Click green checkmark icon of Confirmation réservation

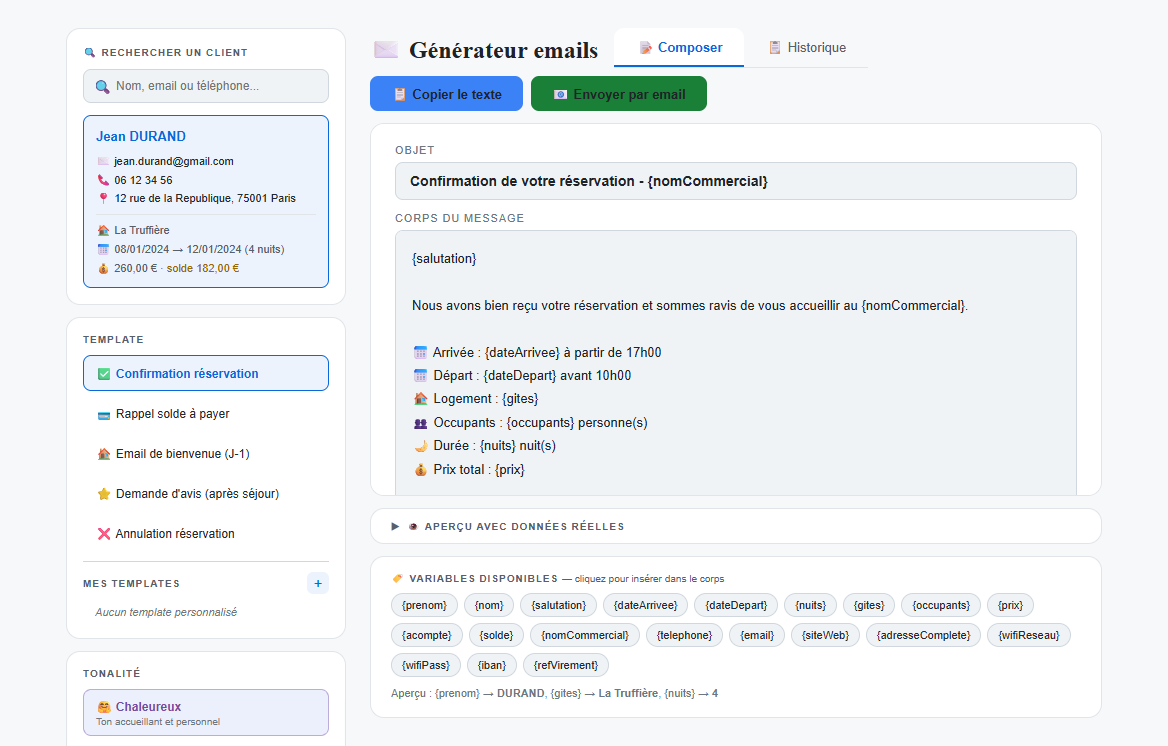(104, 374)
